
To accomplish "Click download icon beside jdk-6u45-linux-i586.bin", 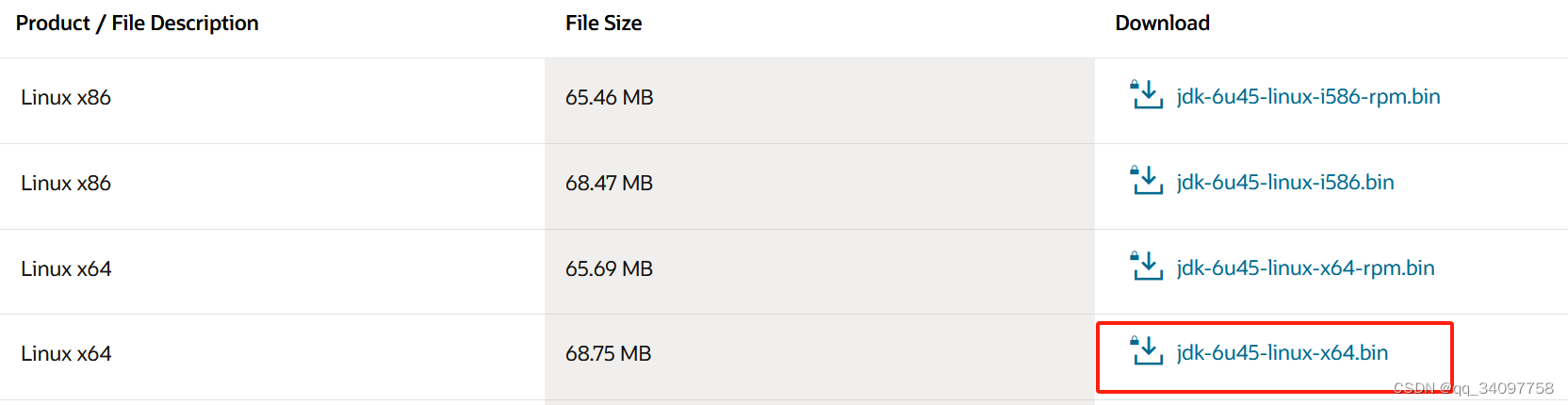I will coord(1147,180).
